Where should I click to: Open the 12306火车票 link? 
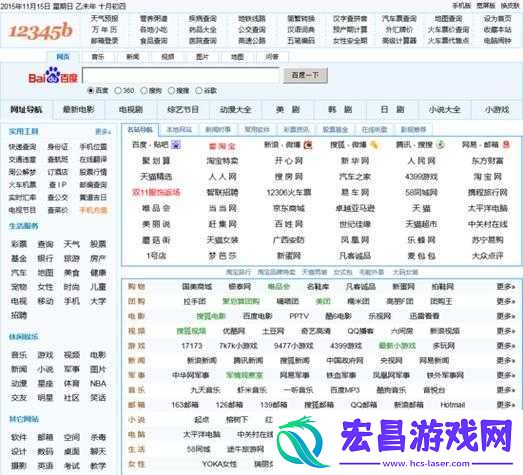[289, 192]
